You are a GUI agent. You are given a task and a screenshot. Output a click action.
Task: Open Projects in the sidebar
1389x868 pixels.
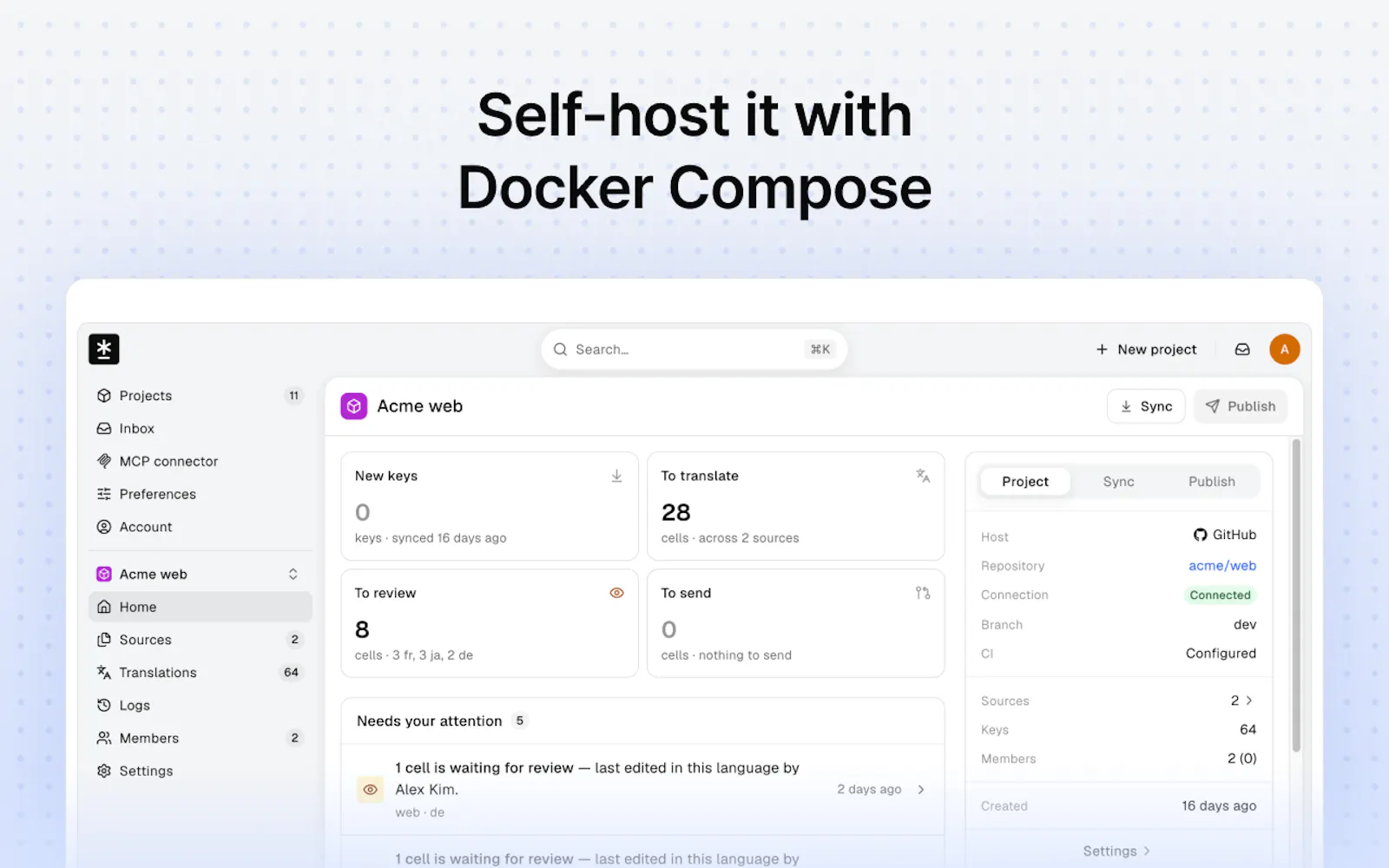coord(200,396)
